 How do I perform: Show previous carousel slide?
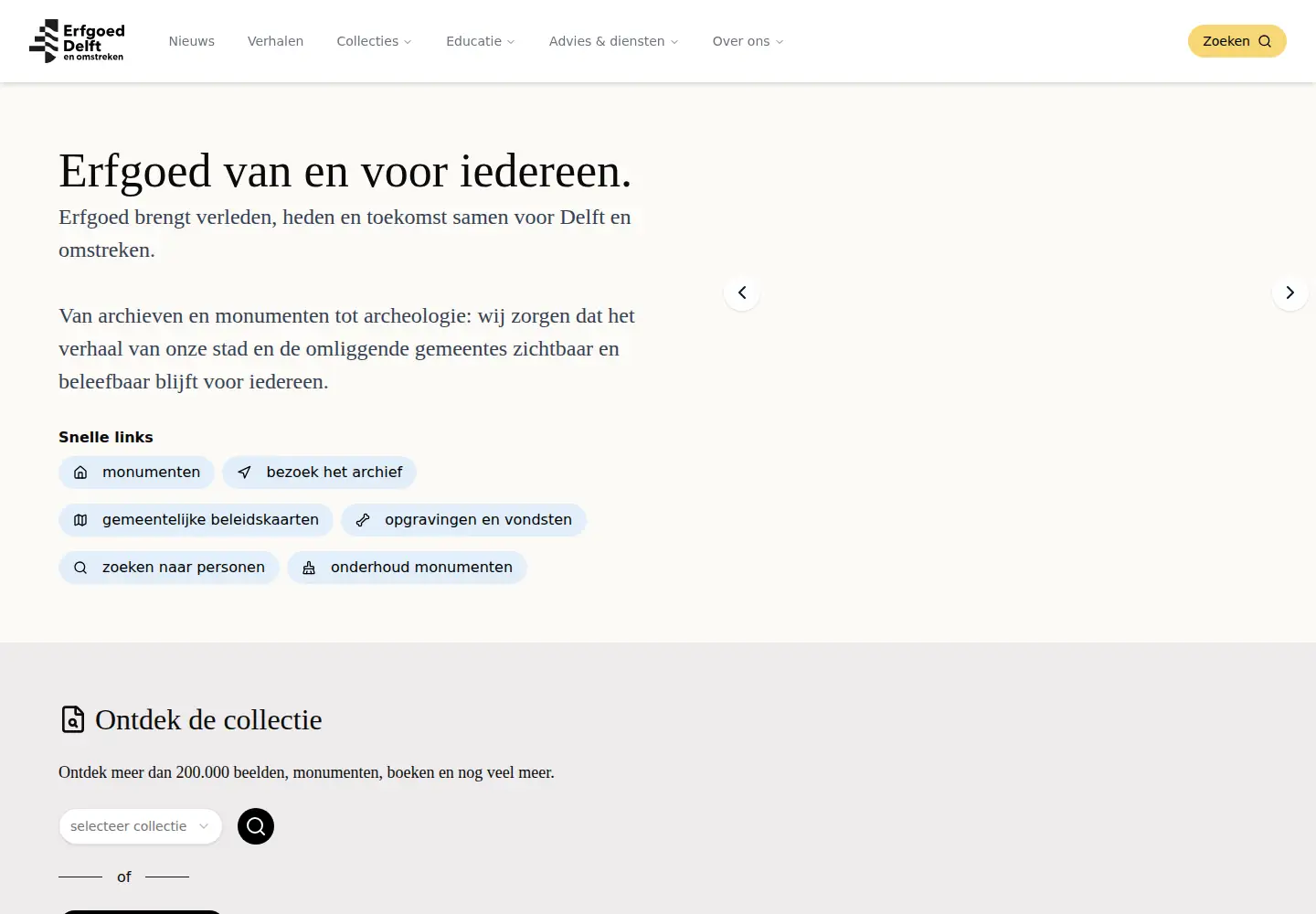click(x=742, y=292)
